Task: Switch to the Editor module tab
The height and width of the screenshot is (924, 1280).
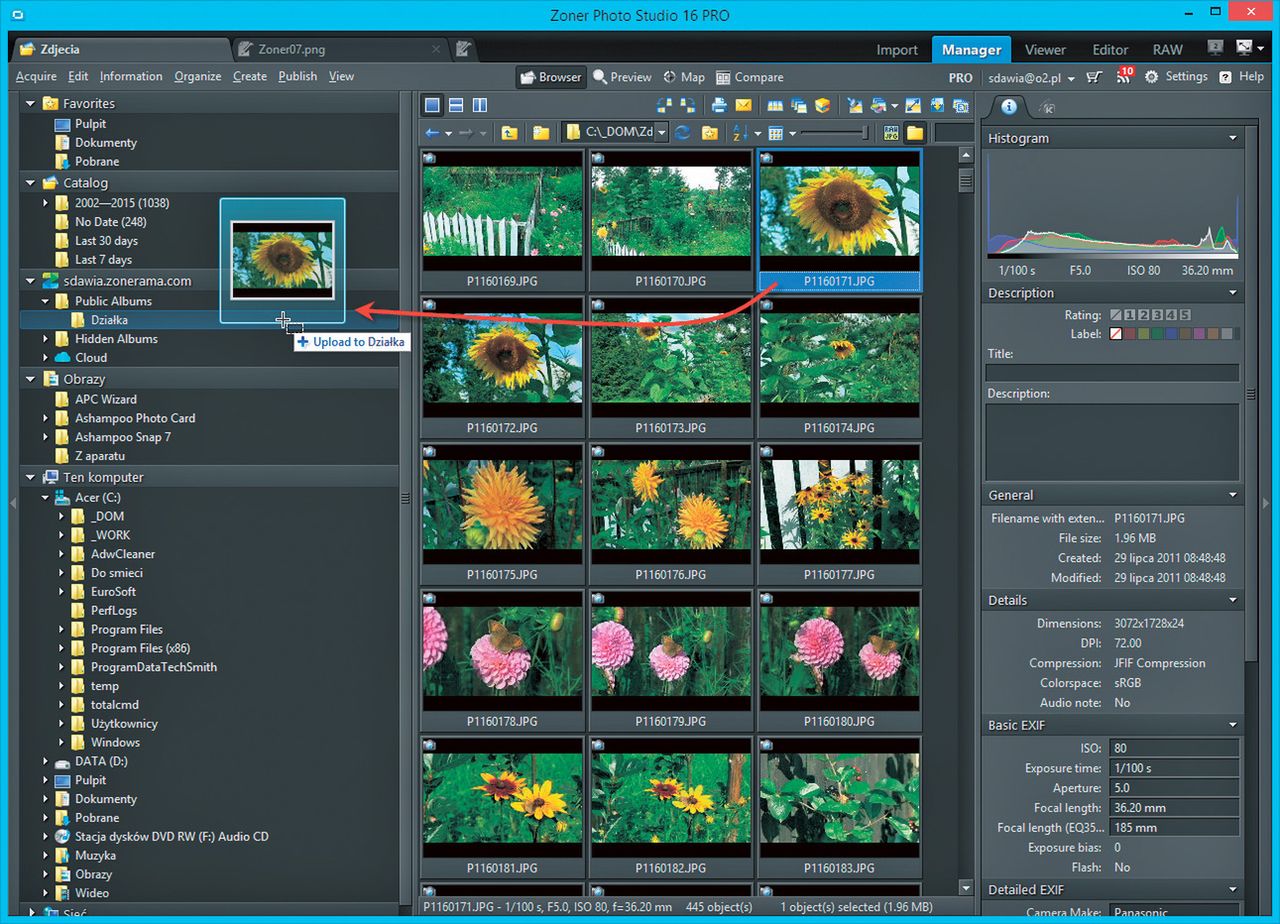Action: click(1110, 50)
